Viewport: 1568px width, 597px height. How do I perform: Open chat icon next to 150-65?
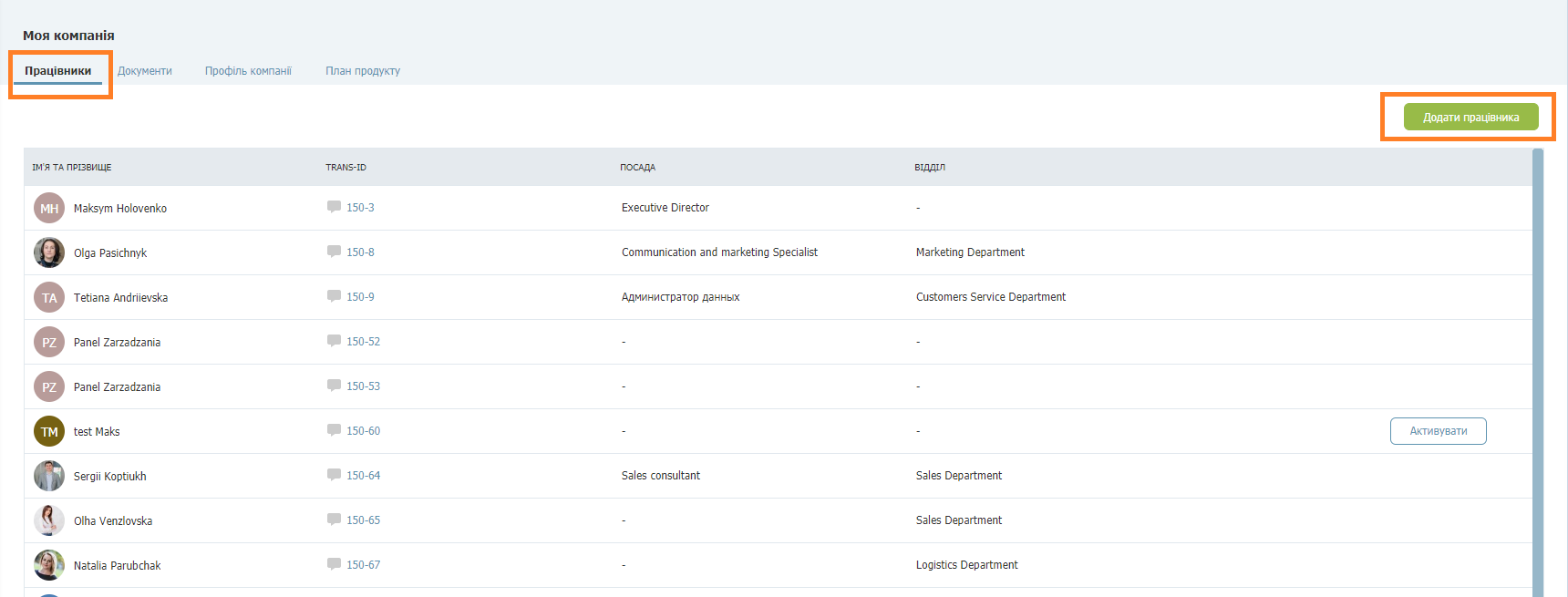(334, 520)
